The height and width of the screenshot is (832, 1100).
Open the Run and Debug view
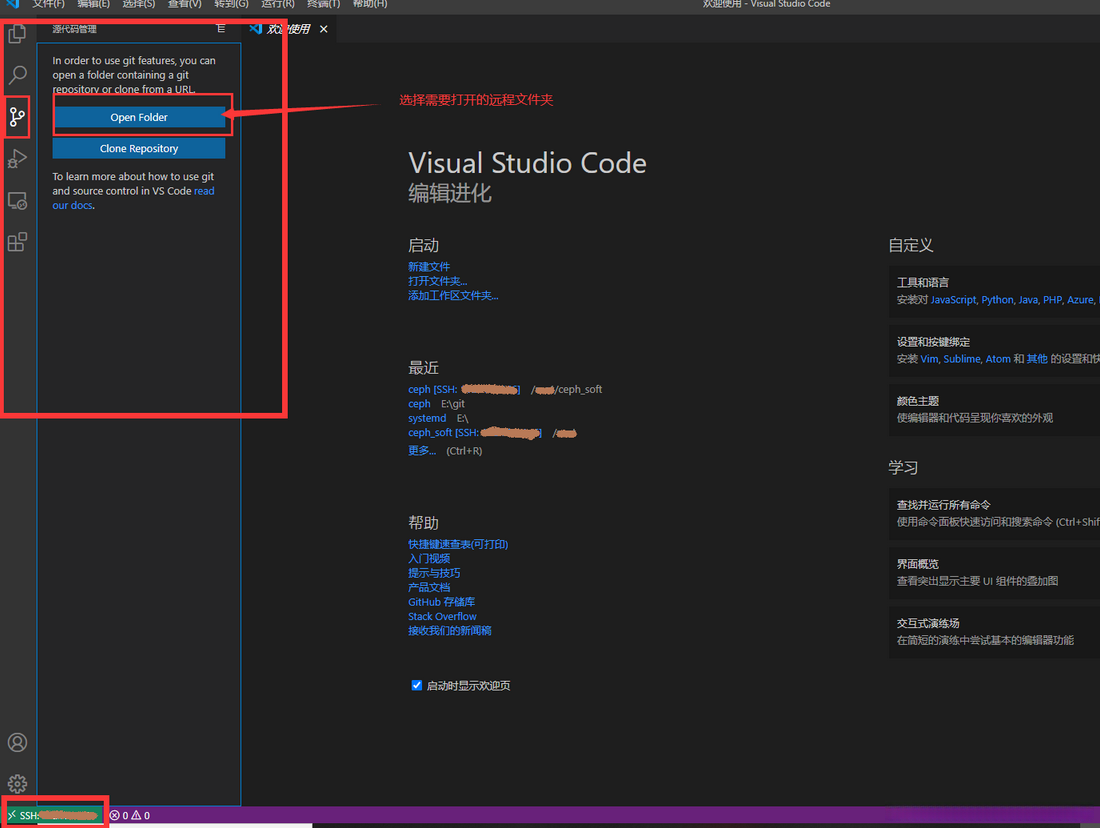point(17,158)
